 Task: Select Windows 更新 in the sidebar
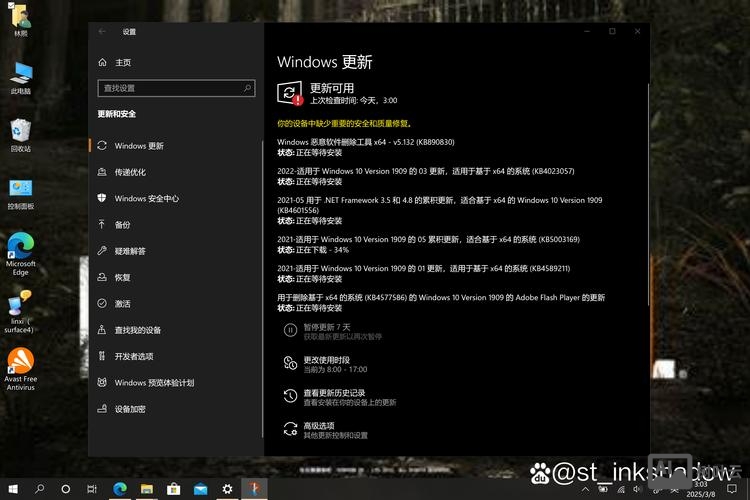click(x=175, y=145)
